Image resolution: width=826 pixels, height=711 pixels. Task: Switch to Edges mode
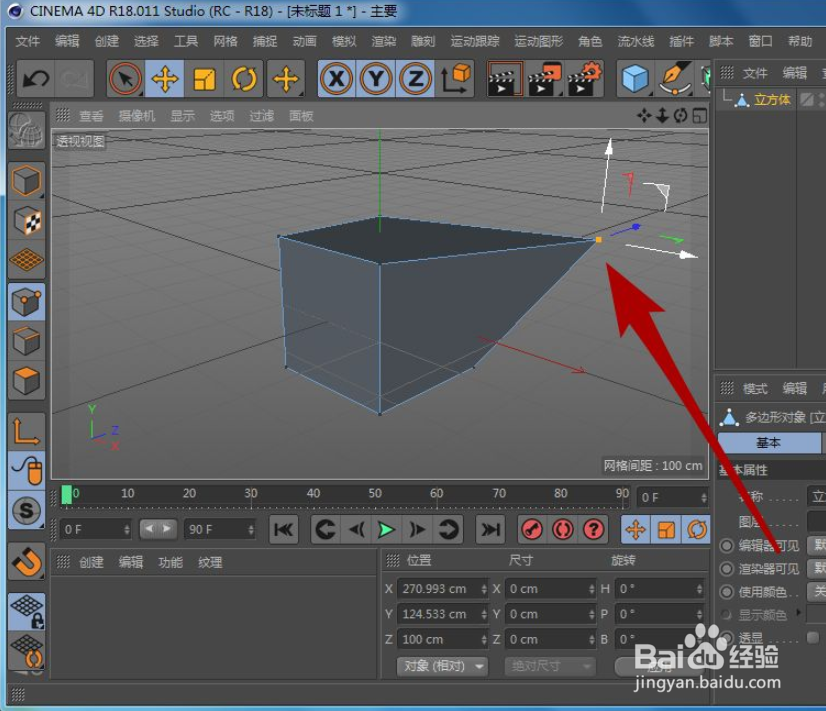[26, 341]
